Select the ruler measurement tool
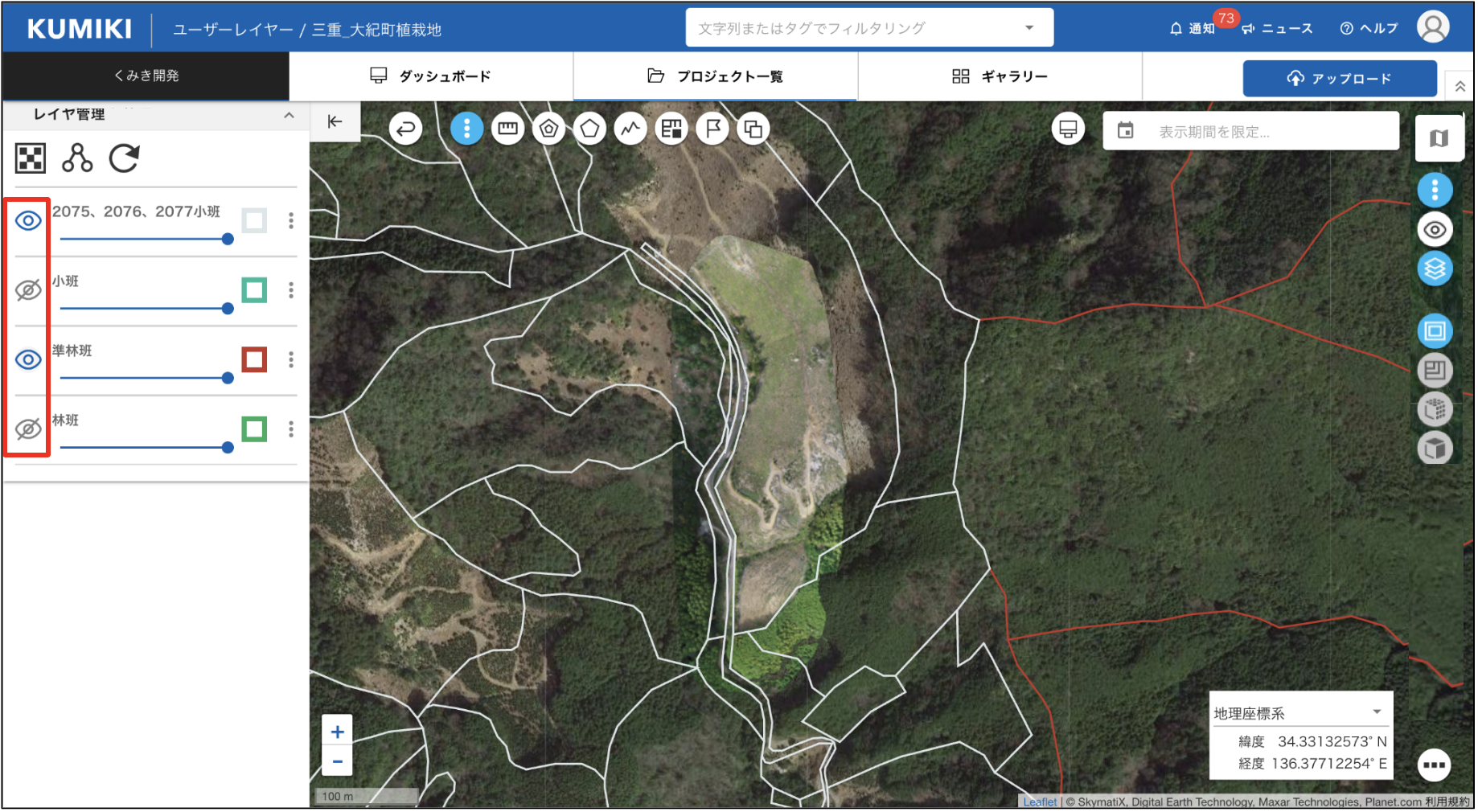 507,129
